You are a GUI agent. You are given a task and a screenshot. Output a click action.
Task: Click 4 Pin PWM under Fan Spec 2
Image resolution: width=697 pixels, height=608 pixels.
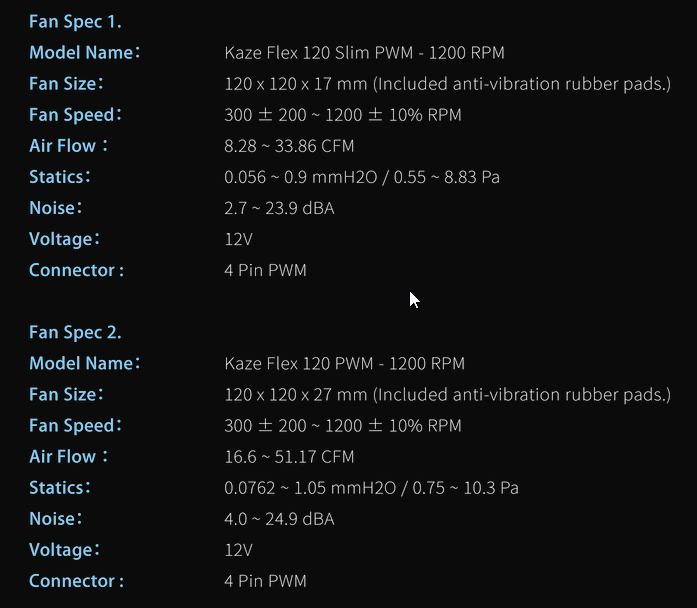(x=265, y=581)
